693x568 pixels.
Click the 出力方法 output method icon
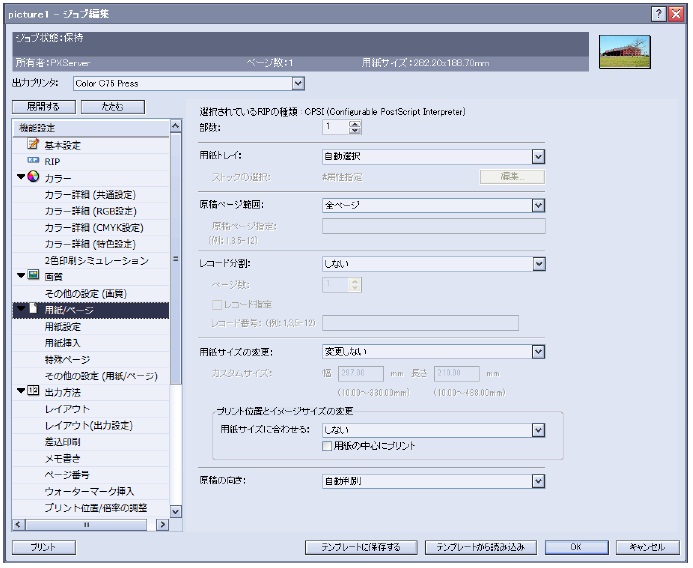(x=33, y=391)
